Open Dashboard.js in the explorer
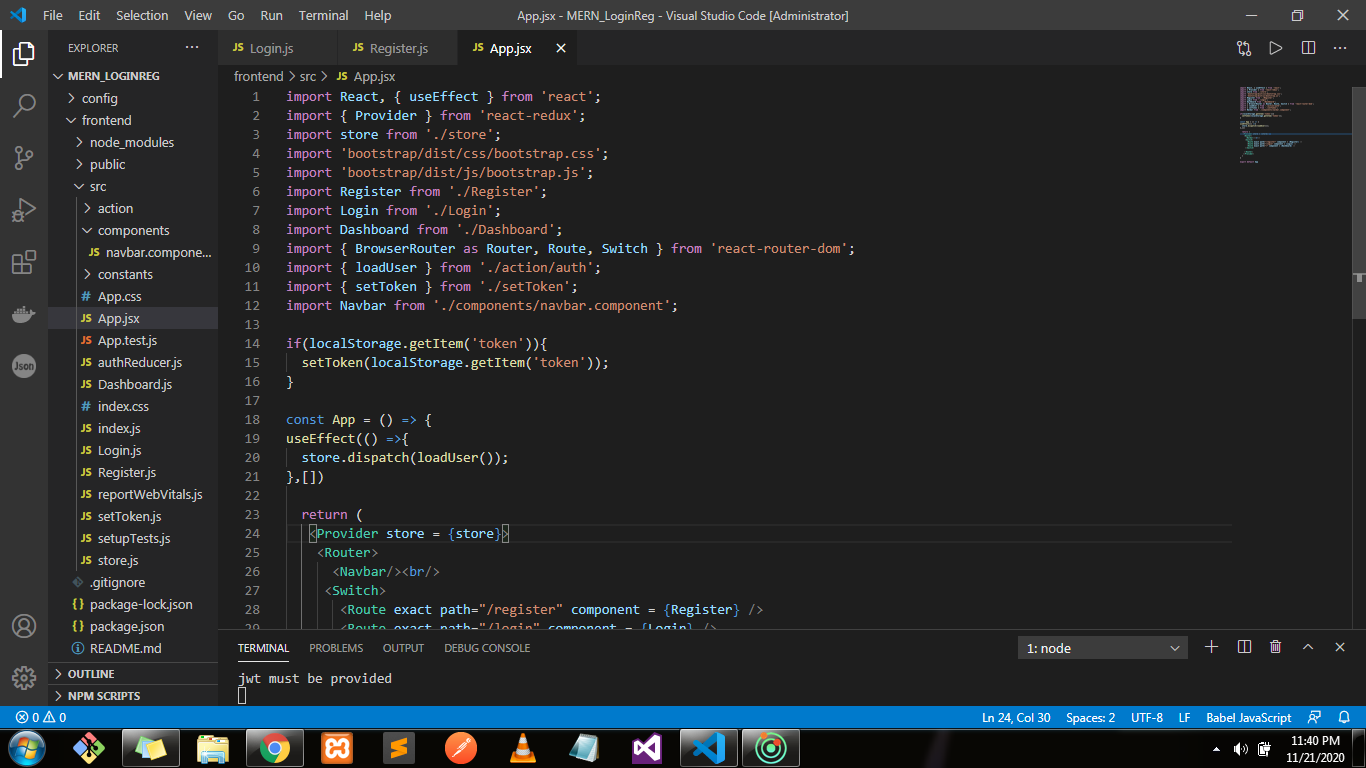 click(x=133, y=384)
